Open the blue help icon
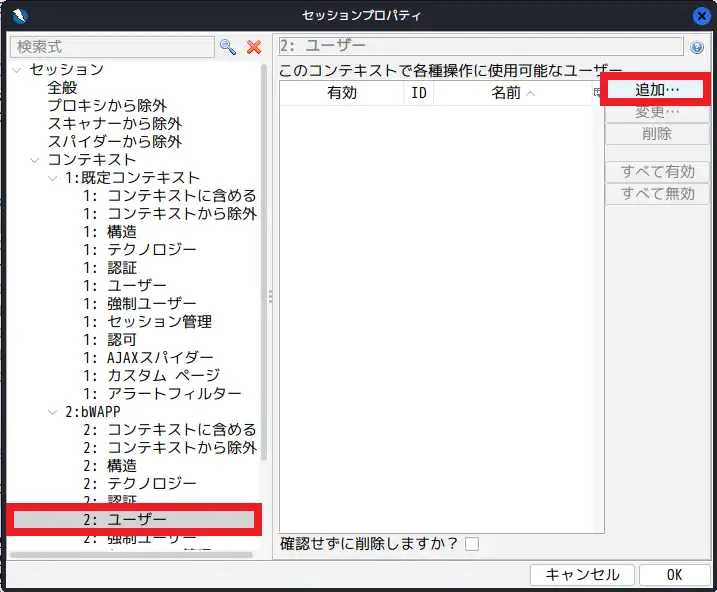The height and width of the screenshot is (592, 717). click(697, 47)
